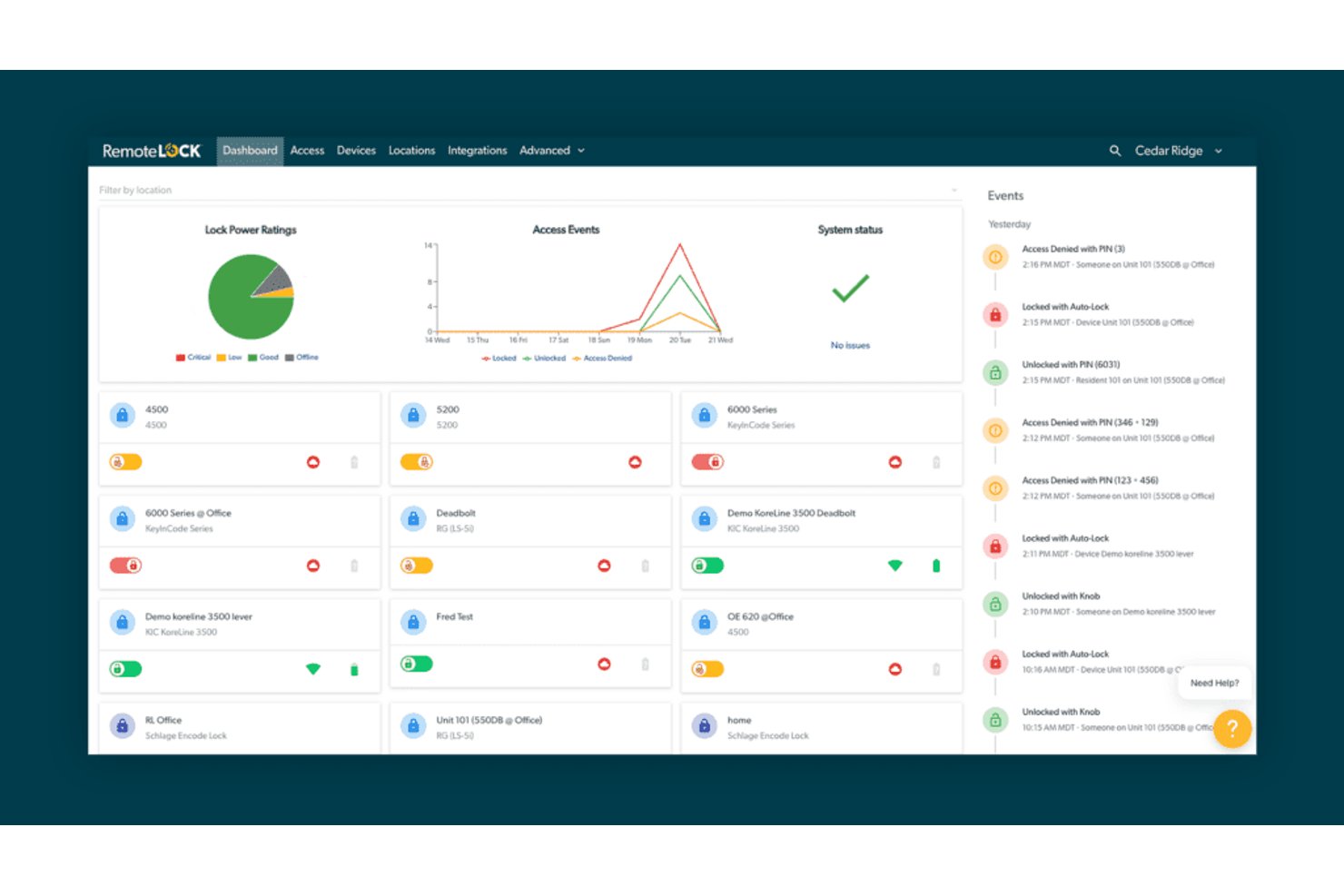Click the Access Denied with PIN (3) event icon
Image resolution: width=1344 pixels, height=896 pixels.
[995, 257]
